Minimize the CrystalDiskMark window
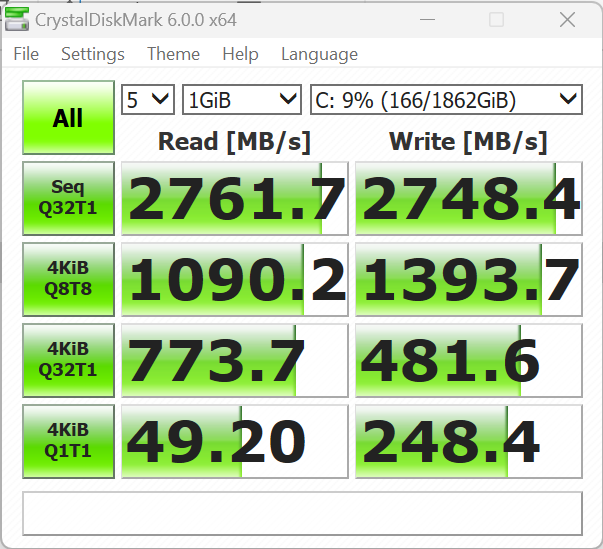The height and width of the screenshot is (549, 603). 427,19
